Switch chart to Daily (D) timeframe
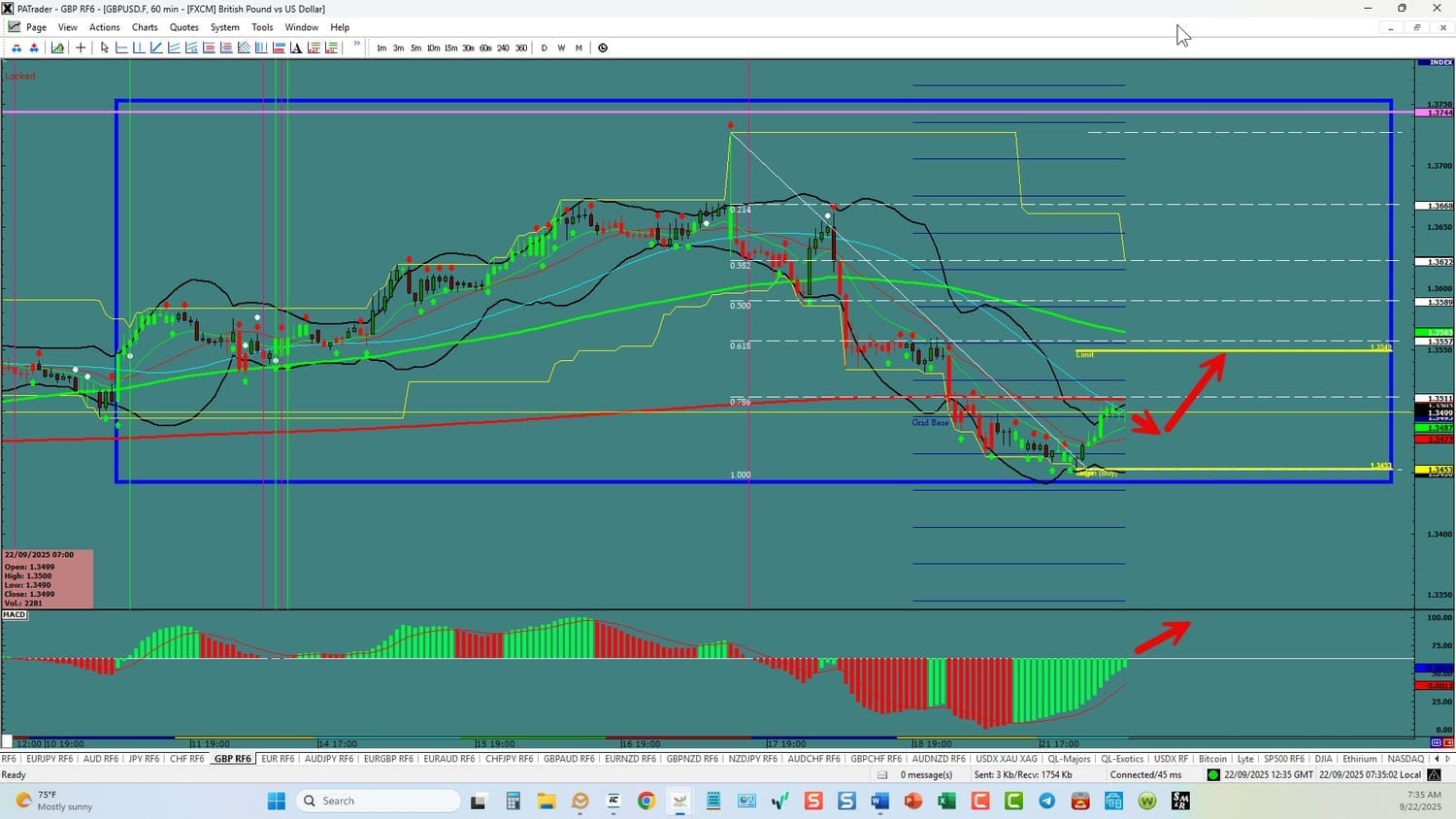1456x819 pixels. pyautogui.click(x=544, y=48)
